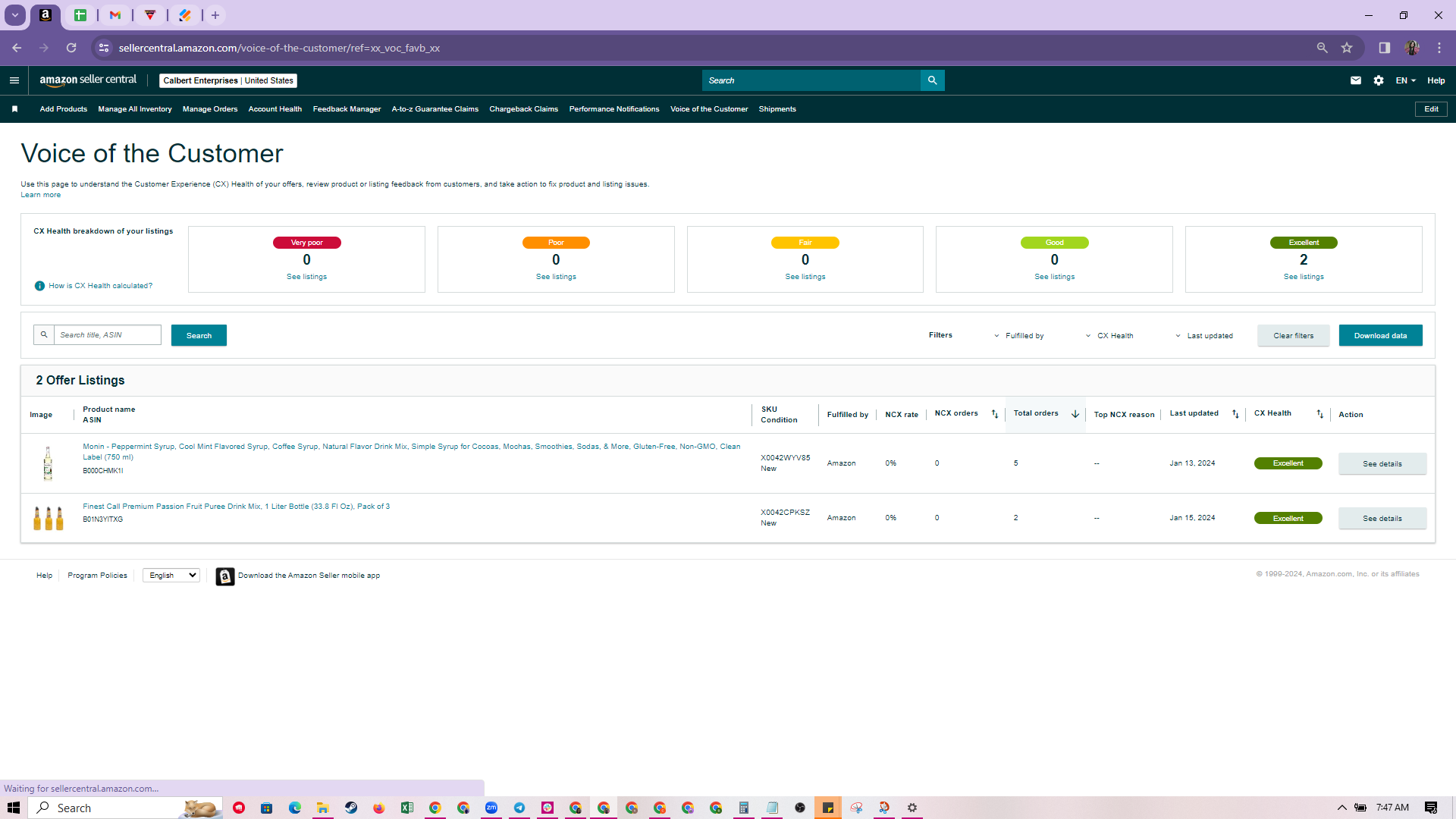Image resolution: width=1456 pixels, height=819 pixels.
Task: Sort by Total orders descending arrow
Action: coord(1075,414)
